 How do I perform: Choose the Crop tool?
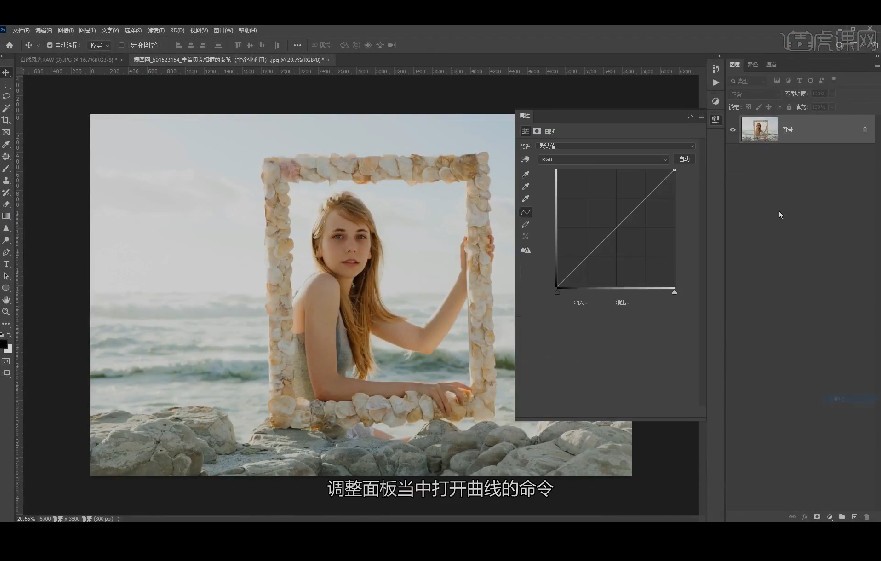coord(6,120)
